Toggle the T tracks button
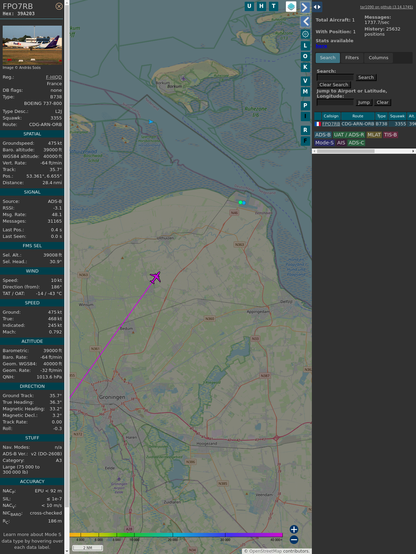416x554 pixels. coord(274,6)
